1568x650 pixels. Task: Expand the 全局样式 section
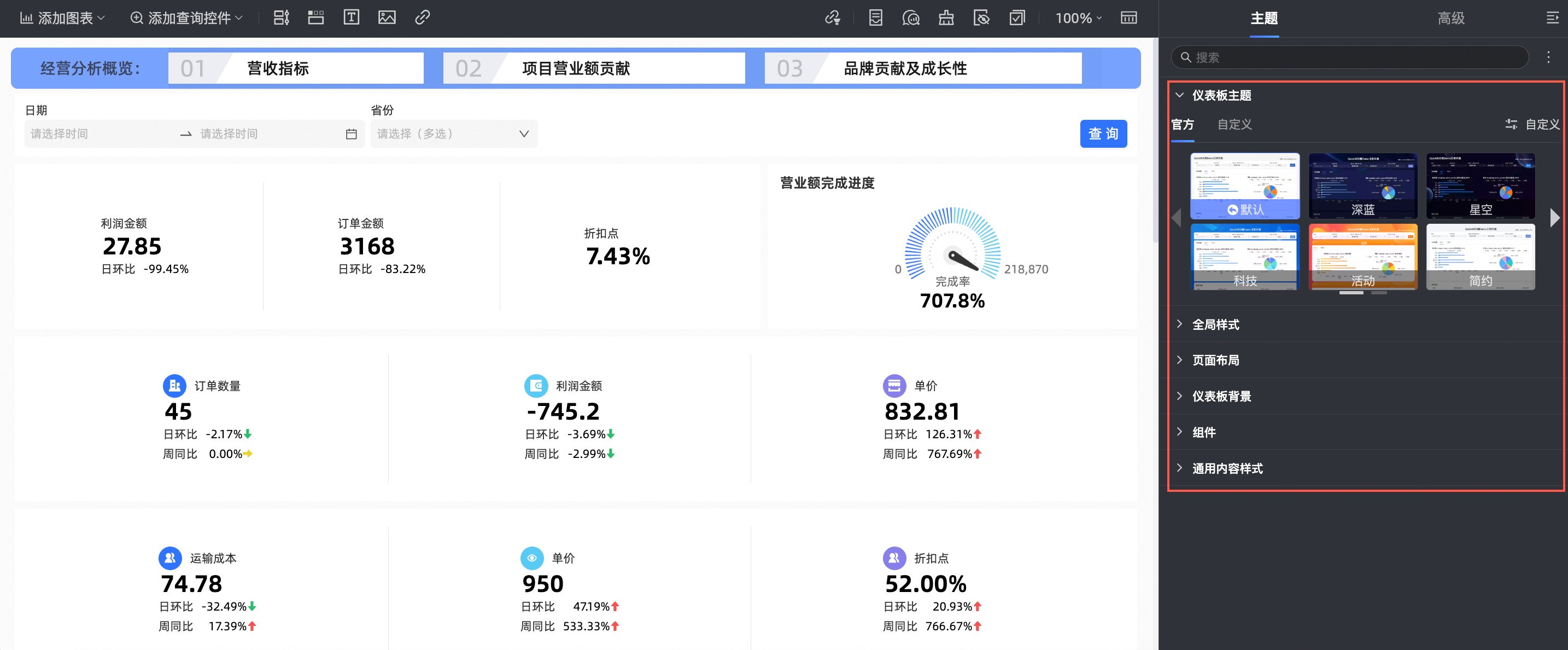tap(1215, 324)
